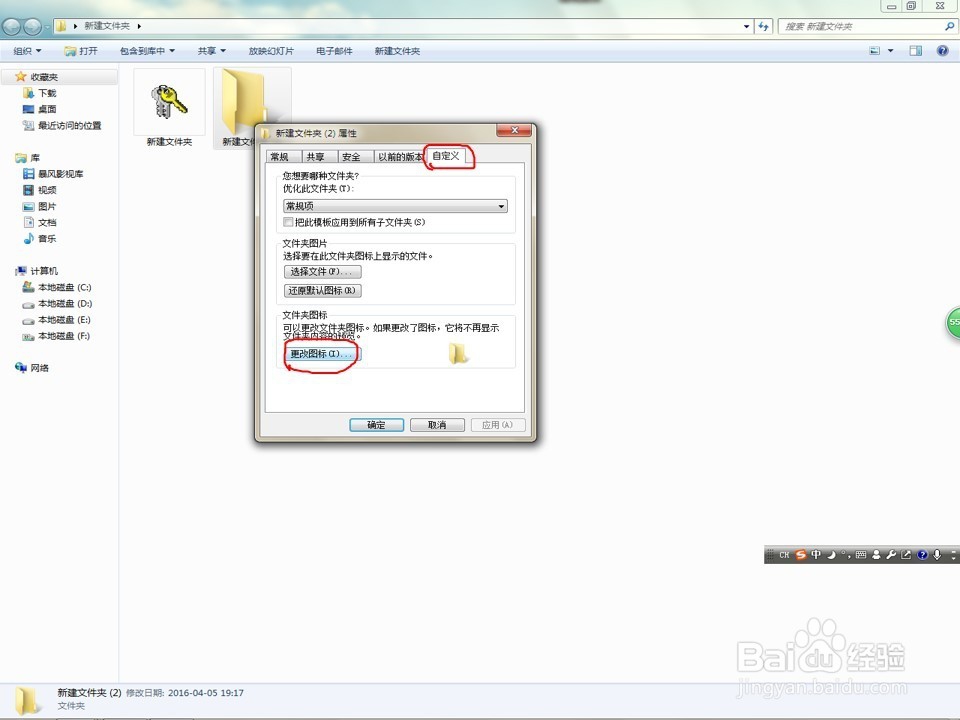Close the 新建文件夹 (2) 属性 dialog
Viewport: 960px width, 720px height.
tap(514, 130)
